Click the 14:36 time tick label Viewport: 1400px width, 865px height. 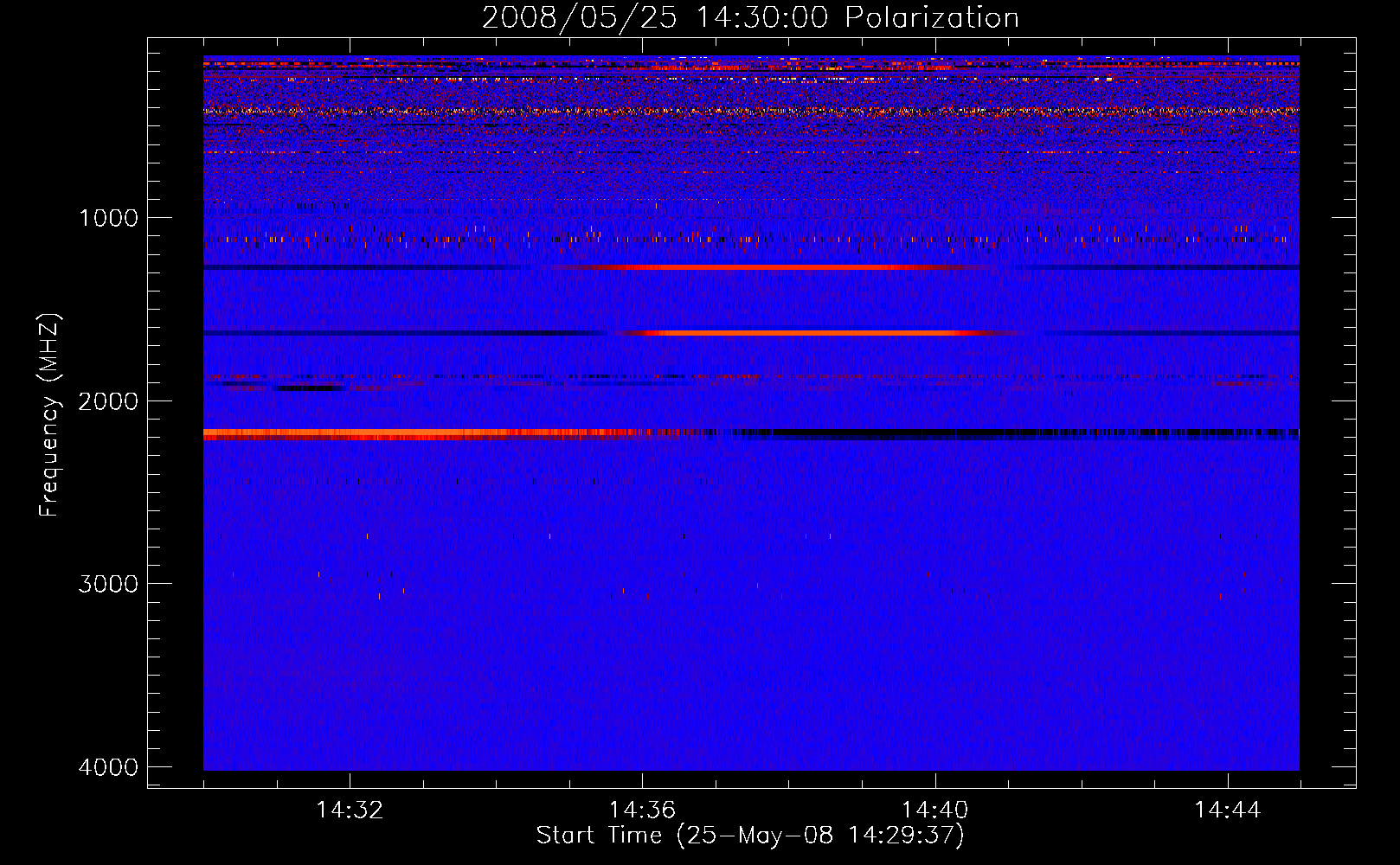642,811
